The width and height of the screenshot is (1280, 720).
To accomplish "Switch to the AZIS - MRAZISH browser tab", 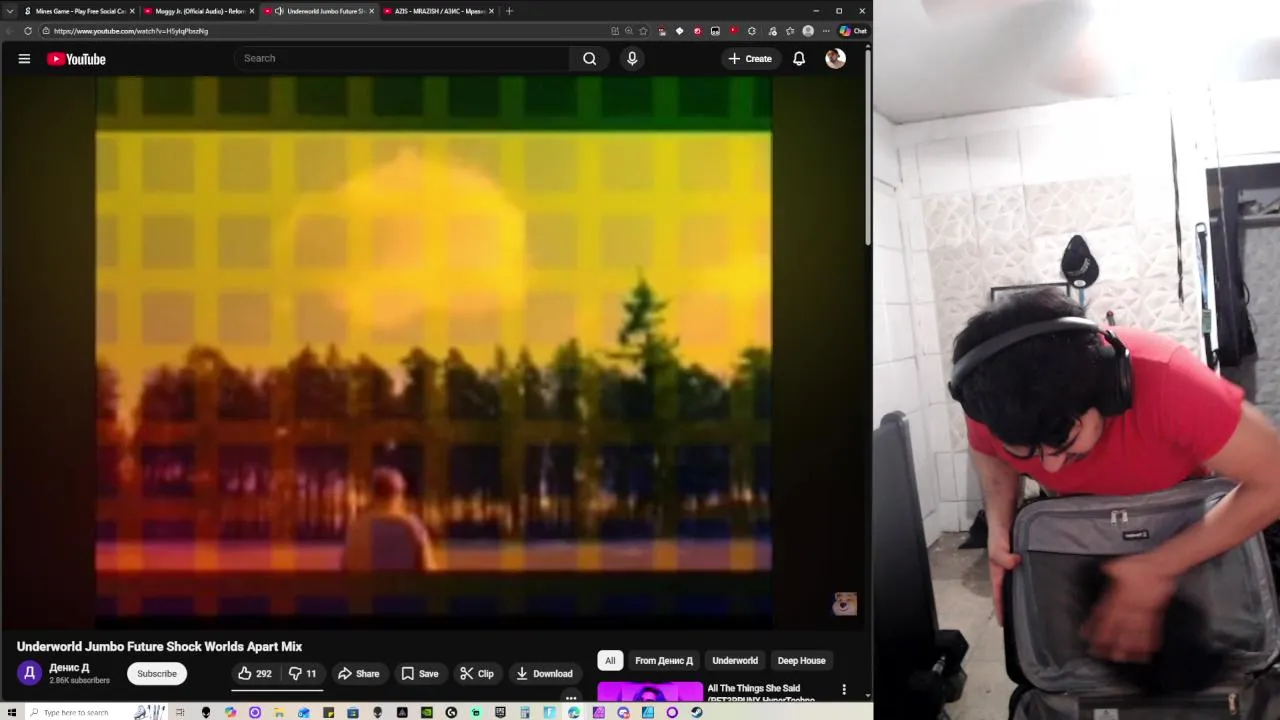I will pos(439,11).
